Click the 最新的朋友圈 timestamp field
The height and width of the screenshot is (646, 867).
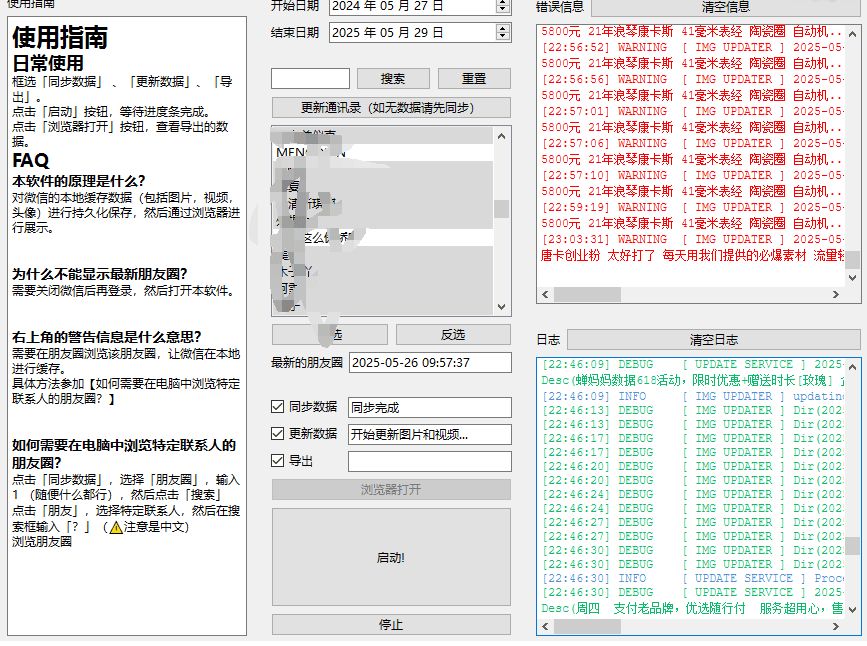point(430,363)
